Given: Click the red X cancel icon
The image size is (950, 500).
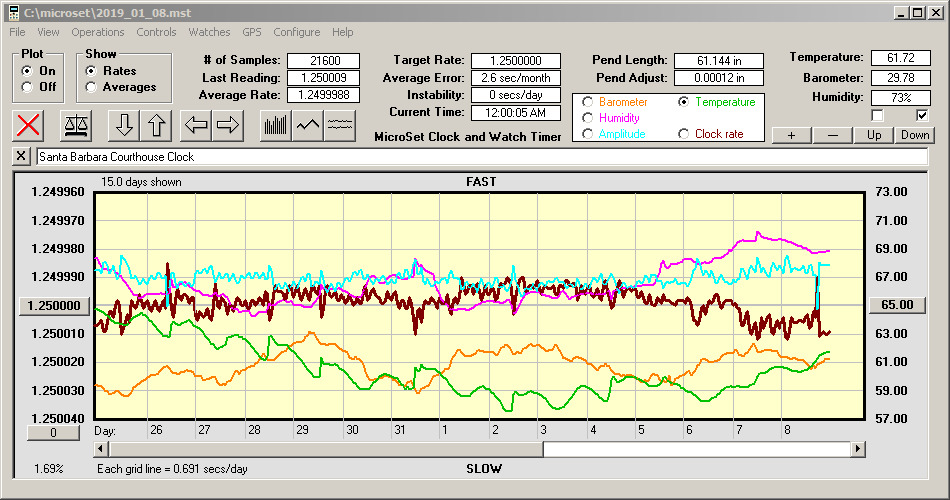Looking at the screenshot, I should click(28, 125).
